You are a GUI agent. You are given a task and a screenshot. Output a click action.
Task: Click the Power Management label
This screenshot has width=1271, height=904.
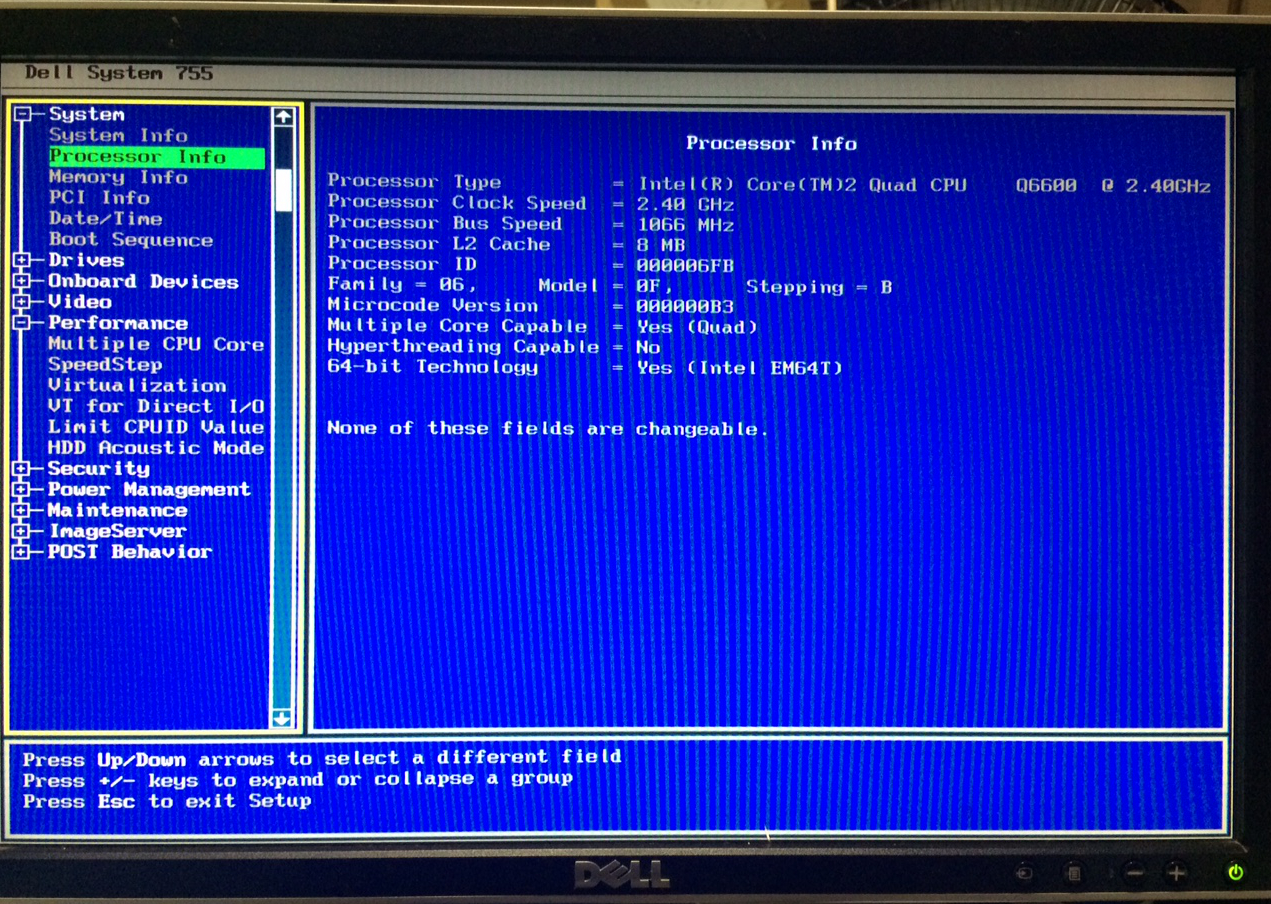150,489
